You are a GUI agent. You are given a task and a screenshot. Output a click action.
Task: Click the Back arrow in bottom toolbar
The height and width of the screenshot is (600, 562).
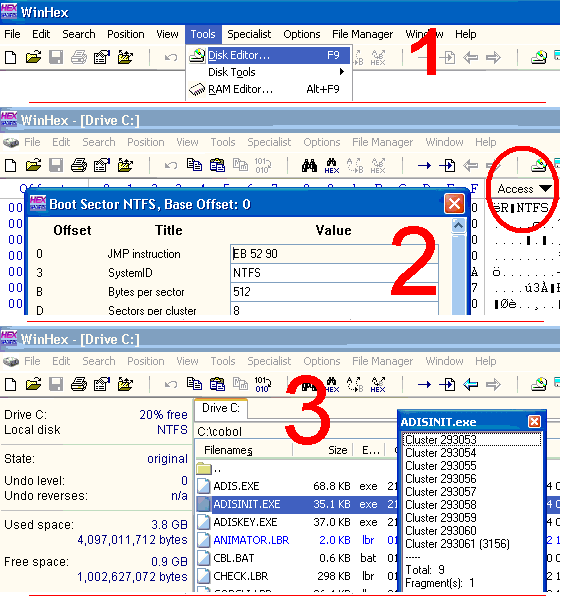tap(470, 384)
